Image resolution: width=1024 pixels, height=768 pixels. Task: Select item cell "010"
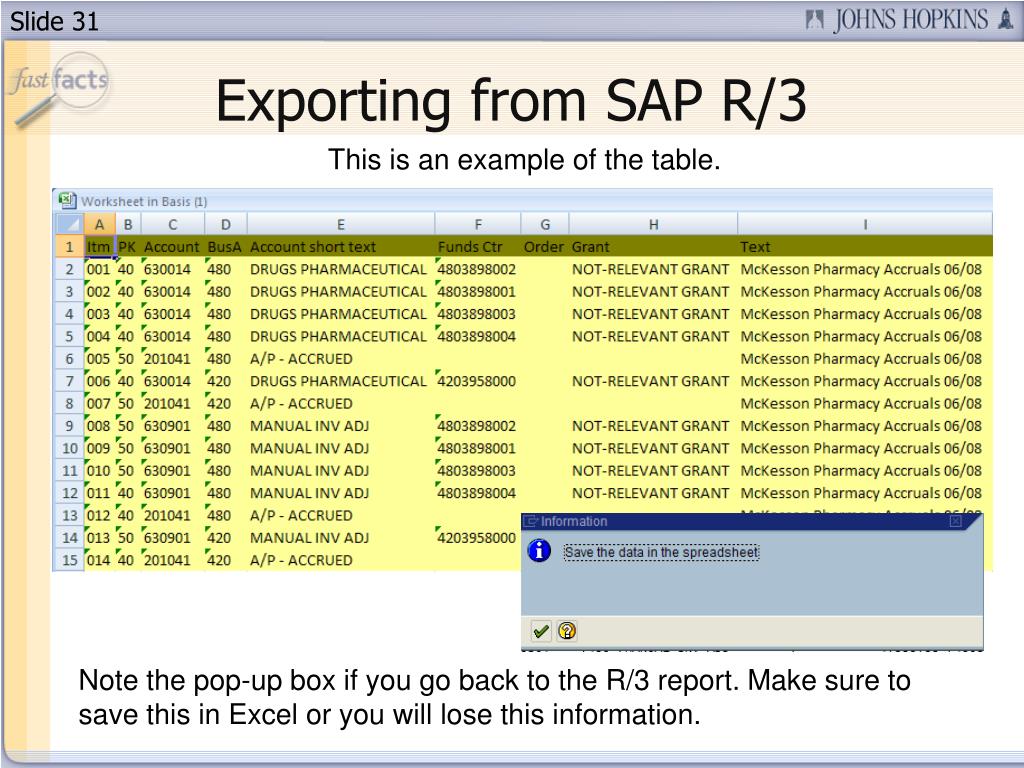coord(99,471)
